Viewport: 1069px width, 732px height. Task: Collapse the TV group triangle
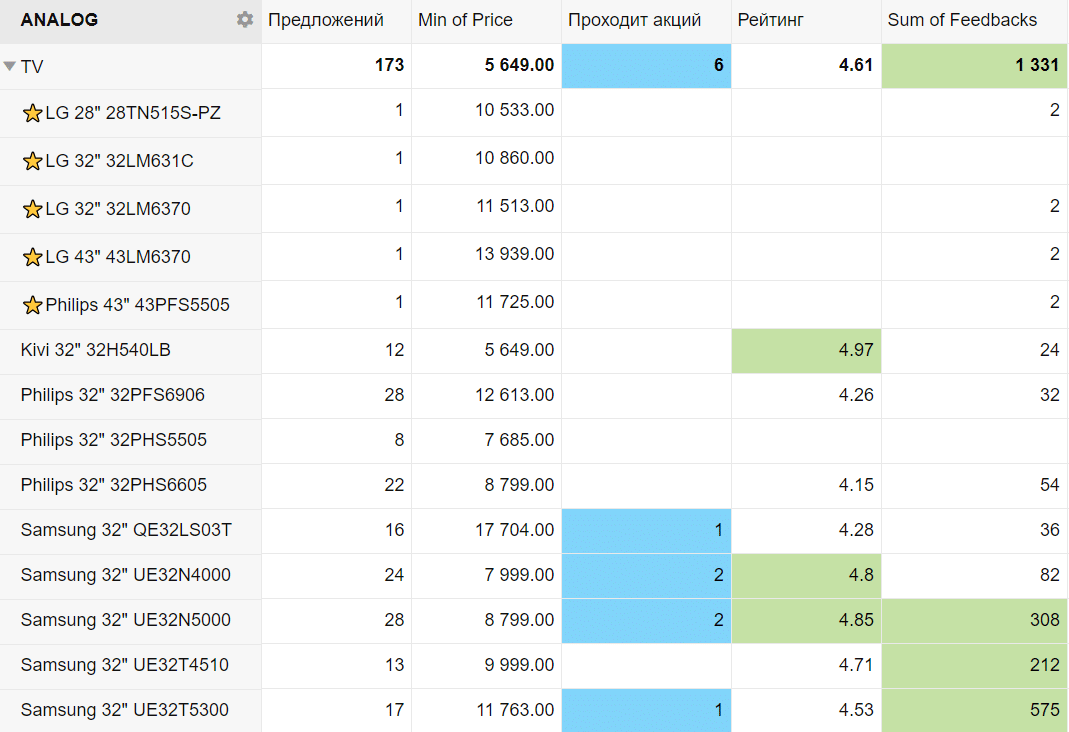pyautogui.click(x=10, y=67)
